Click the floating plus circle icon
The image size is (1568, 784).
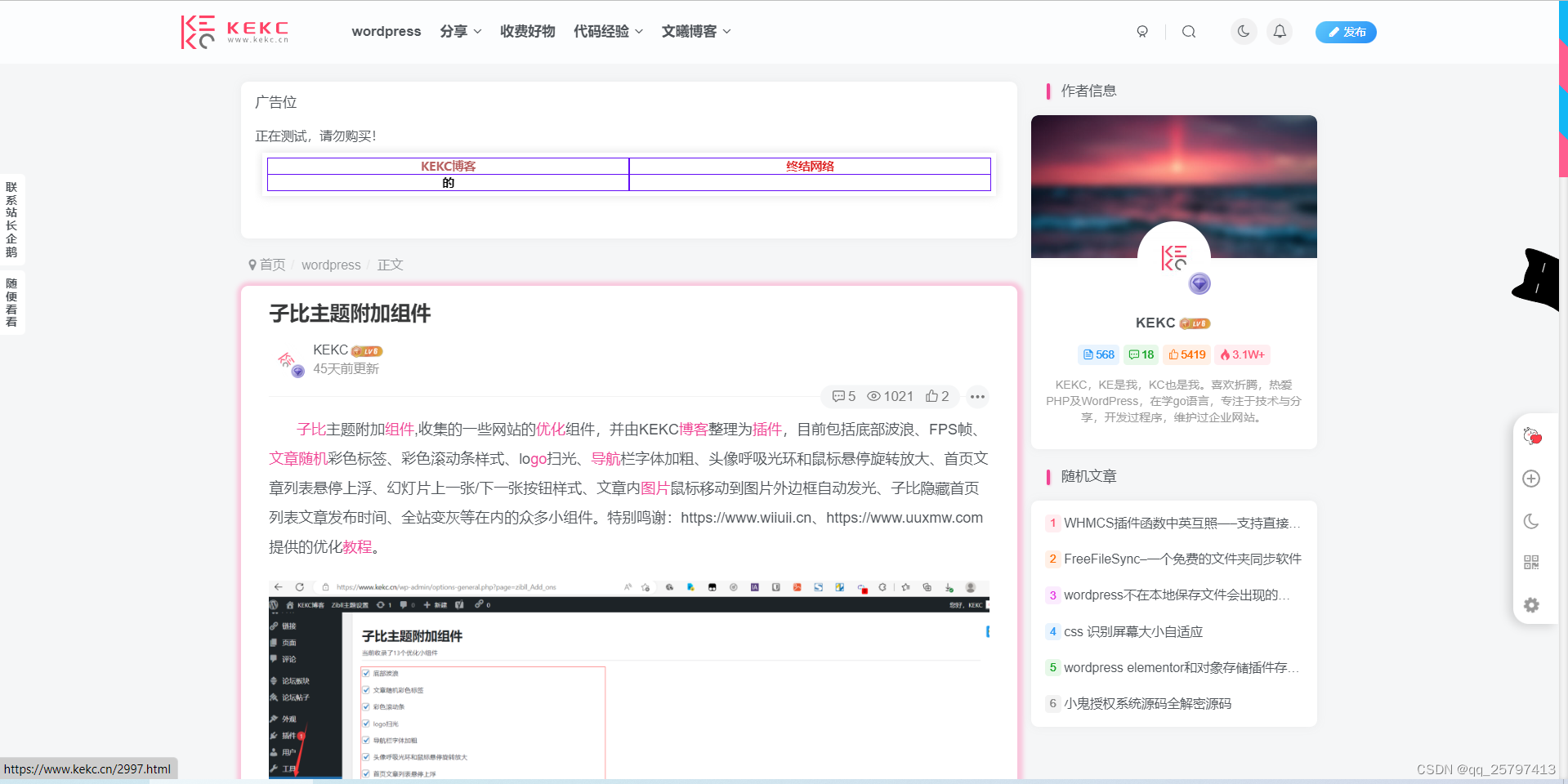[1531, 479]
